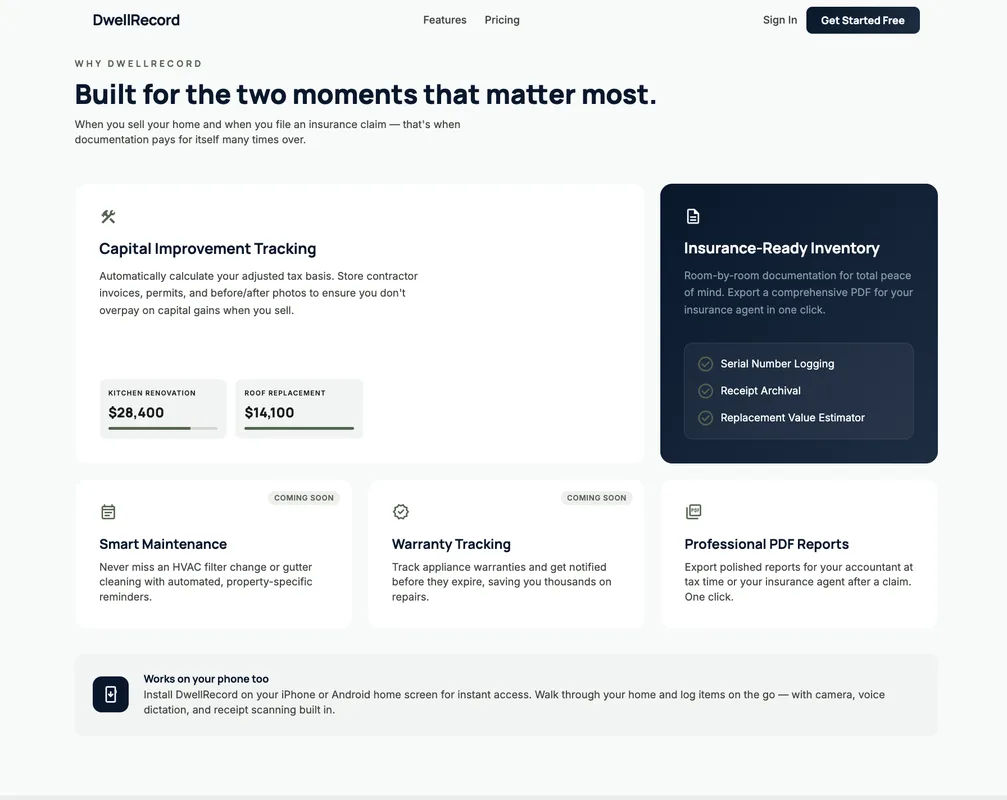Click the verified badge icon above Warranty Tracking
Screen dimensions: 1007x800
click(x=401, y=512)
